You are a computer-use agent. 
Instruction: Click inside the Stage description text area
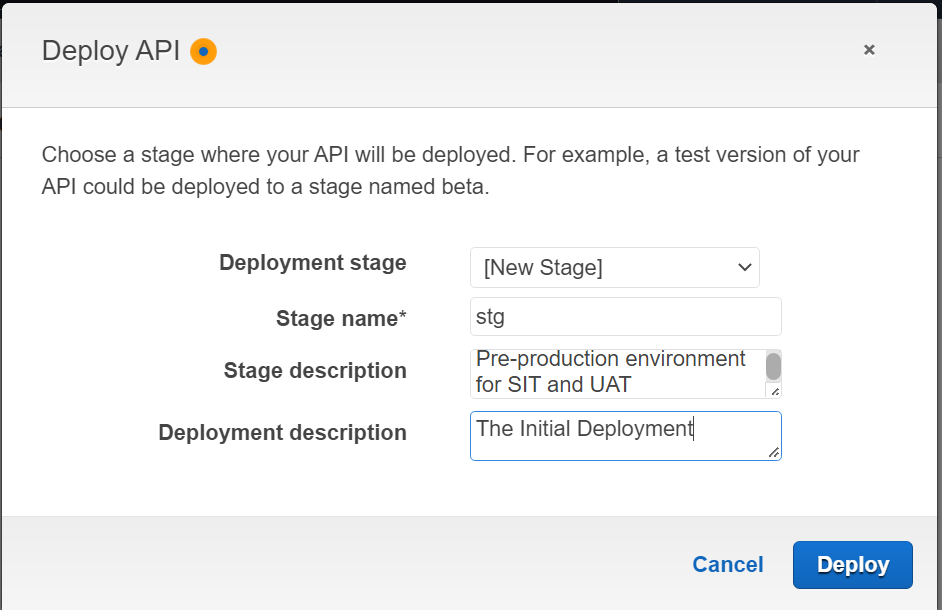(615, 372)
